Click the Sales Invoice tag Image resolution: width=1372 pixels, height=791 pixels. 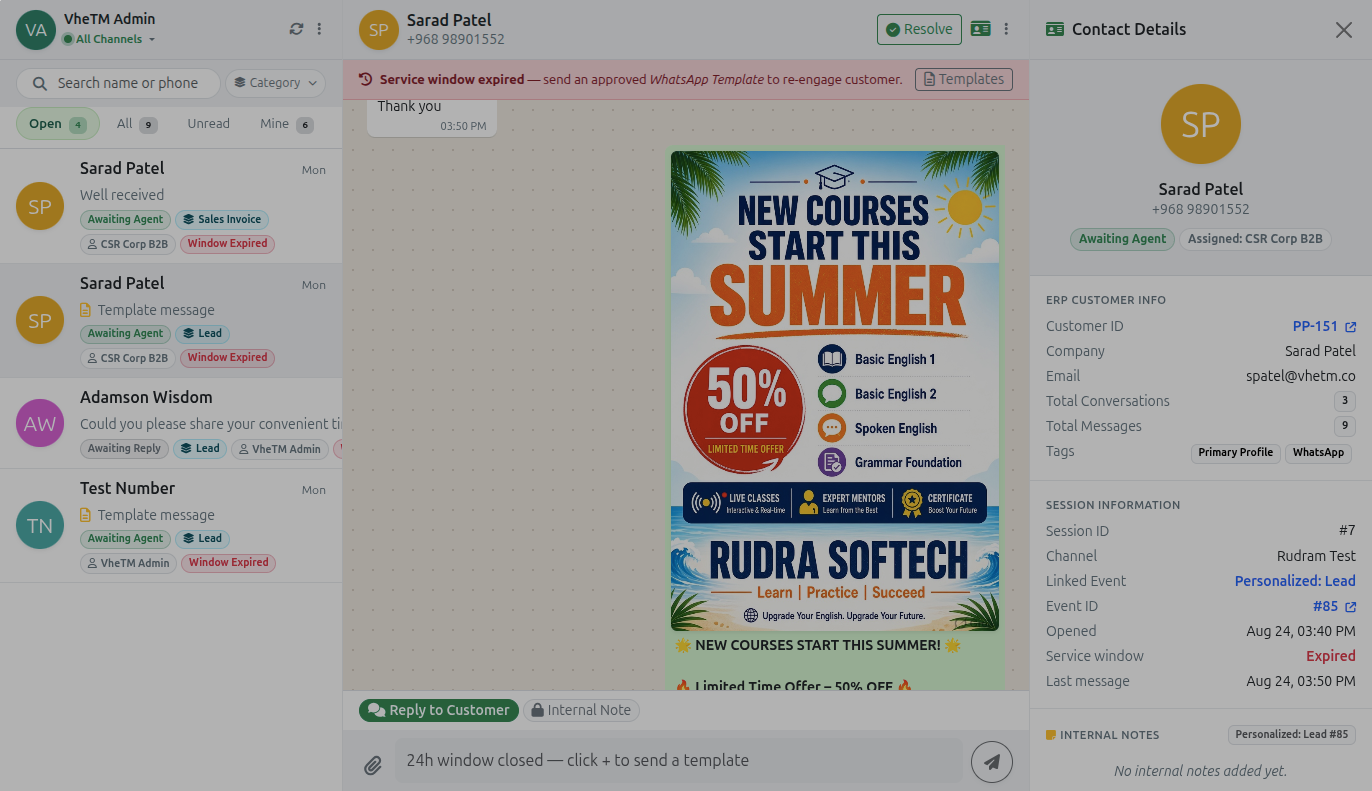point(222,220)
